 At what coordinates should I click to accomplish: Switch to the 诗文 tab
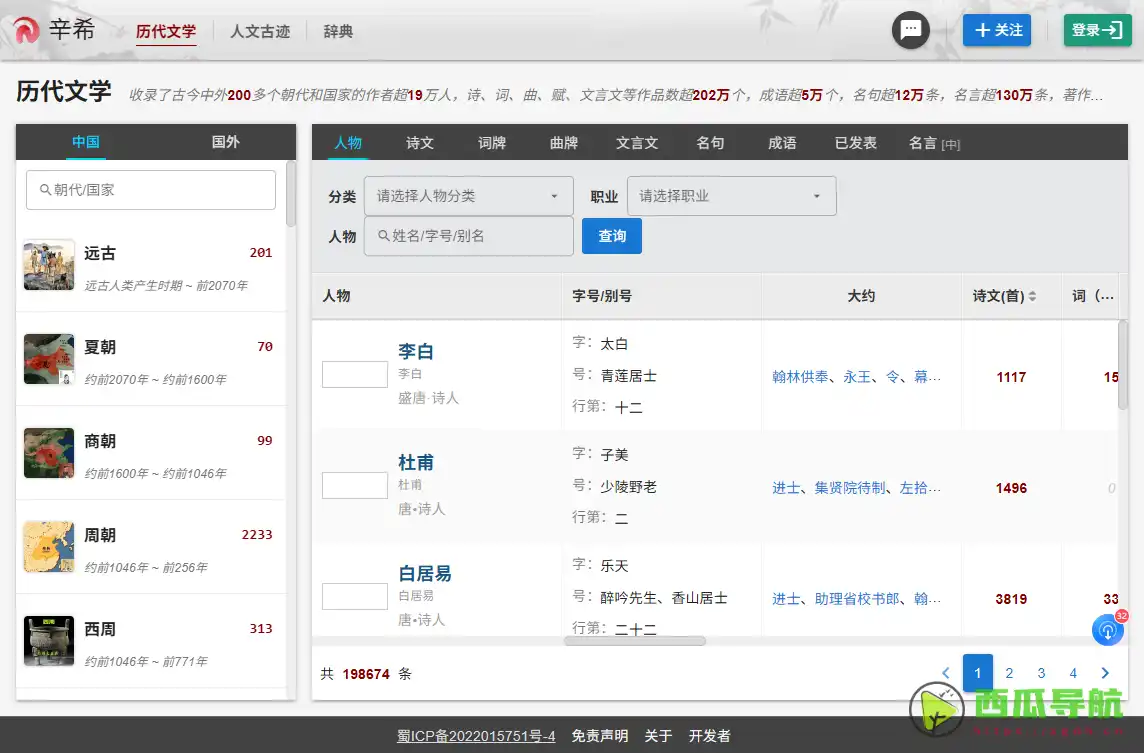tap(420, 142)
